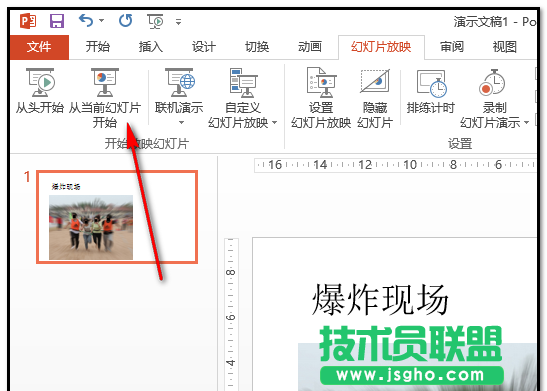Open 自定义幻灯片放映 options
This screenshot has width=547, height=391.
point(243,98)
